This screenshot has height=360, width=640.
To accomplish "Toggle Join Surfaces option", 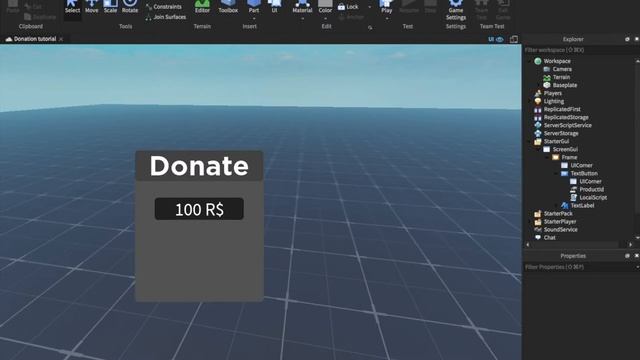I will [x=165, y=17].
